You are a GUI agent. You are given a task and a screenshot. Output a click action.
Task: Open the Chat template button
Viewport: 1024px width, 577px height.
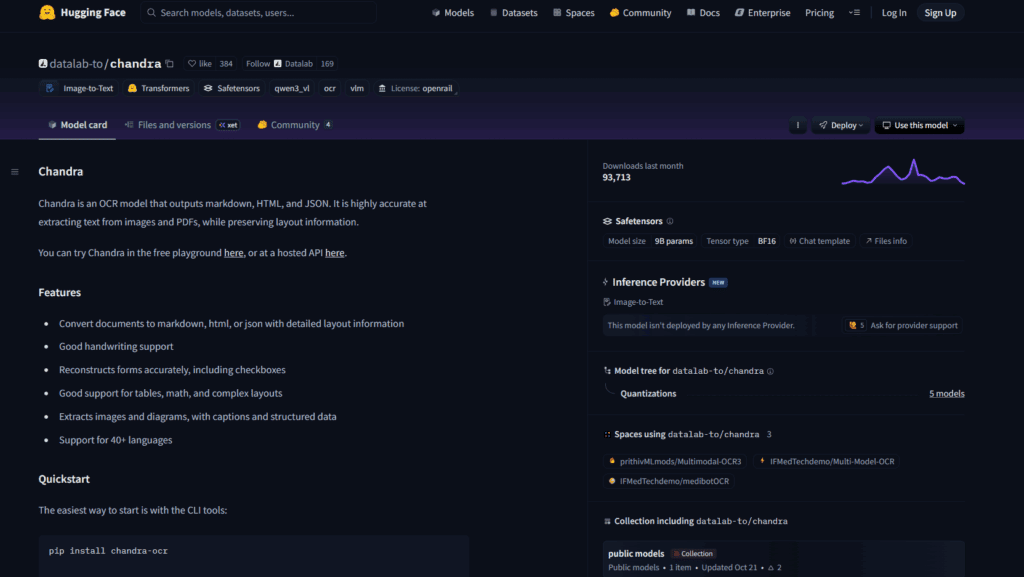819,241
